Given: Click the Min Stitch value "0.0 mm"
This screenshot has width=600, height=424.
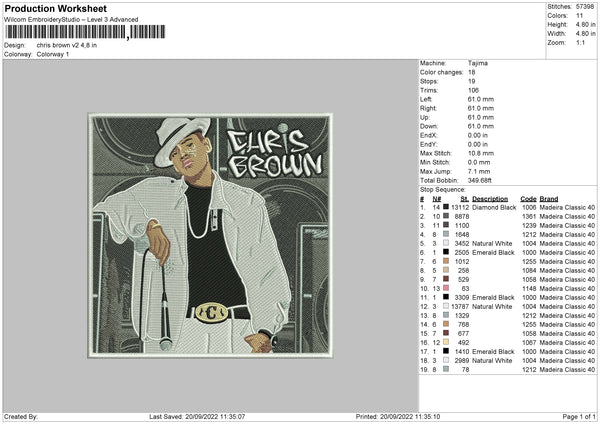Looking at the screenshot, I should point(479,162).
